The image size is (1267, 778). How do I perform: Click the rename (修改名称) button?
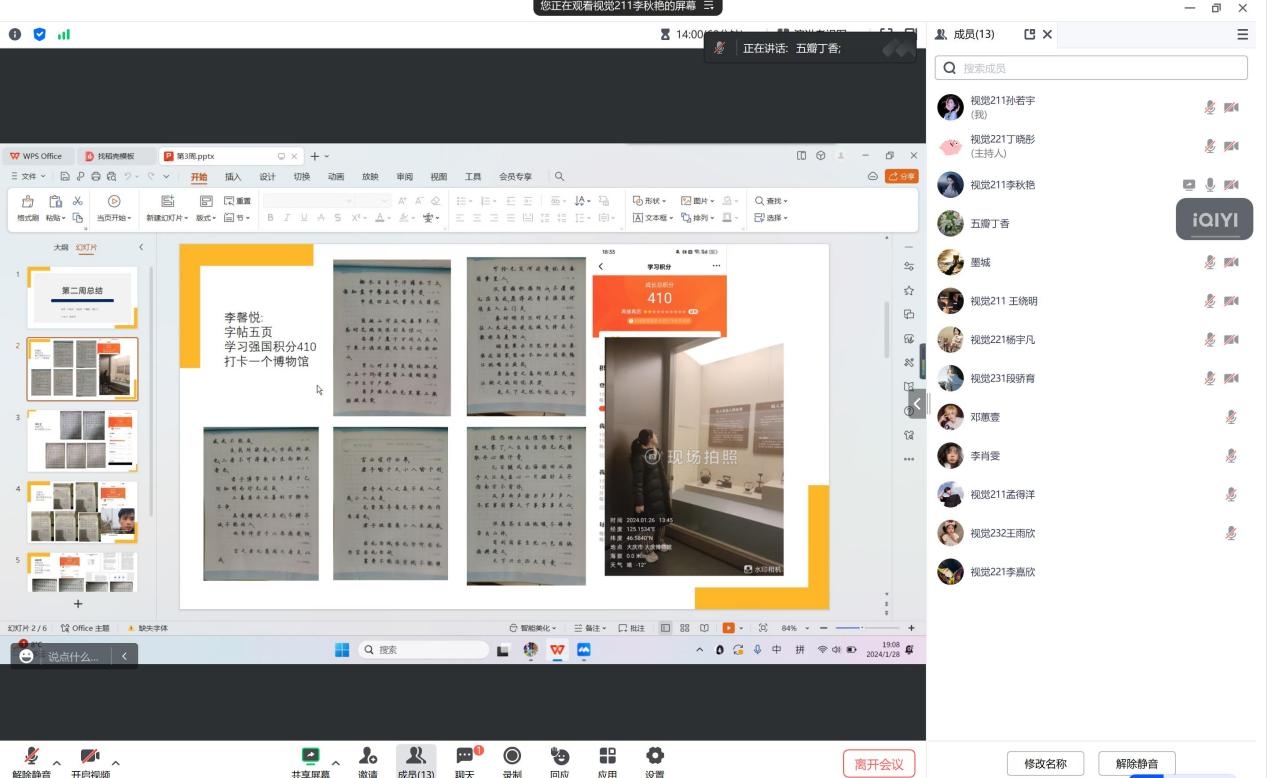[x=1045, y=764]
